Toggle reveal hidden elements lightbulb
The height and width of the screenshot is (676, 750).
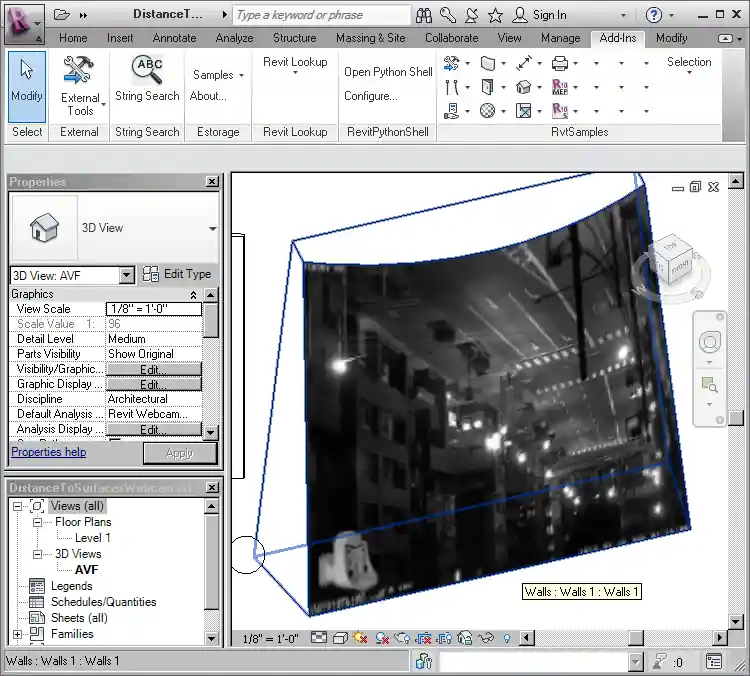[507, 638]
